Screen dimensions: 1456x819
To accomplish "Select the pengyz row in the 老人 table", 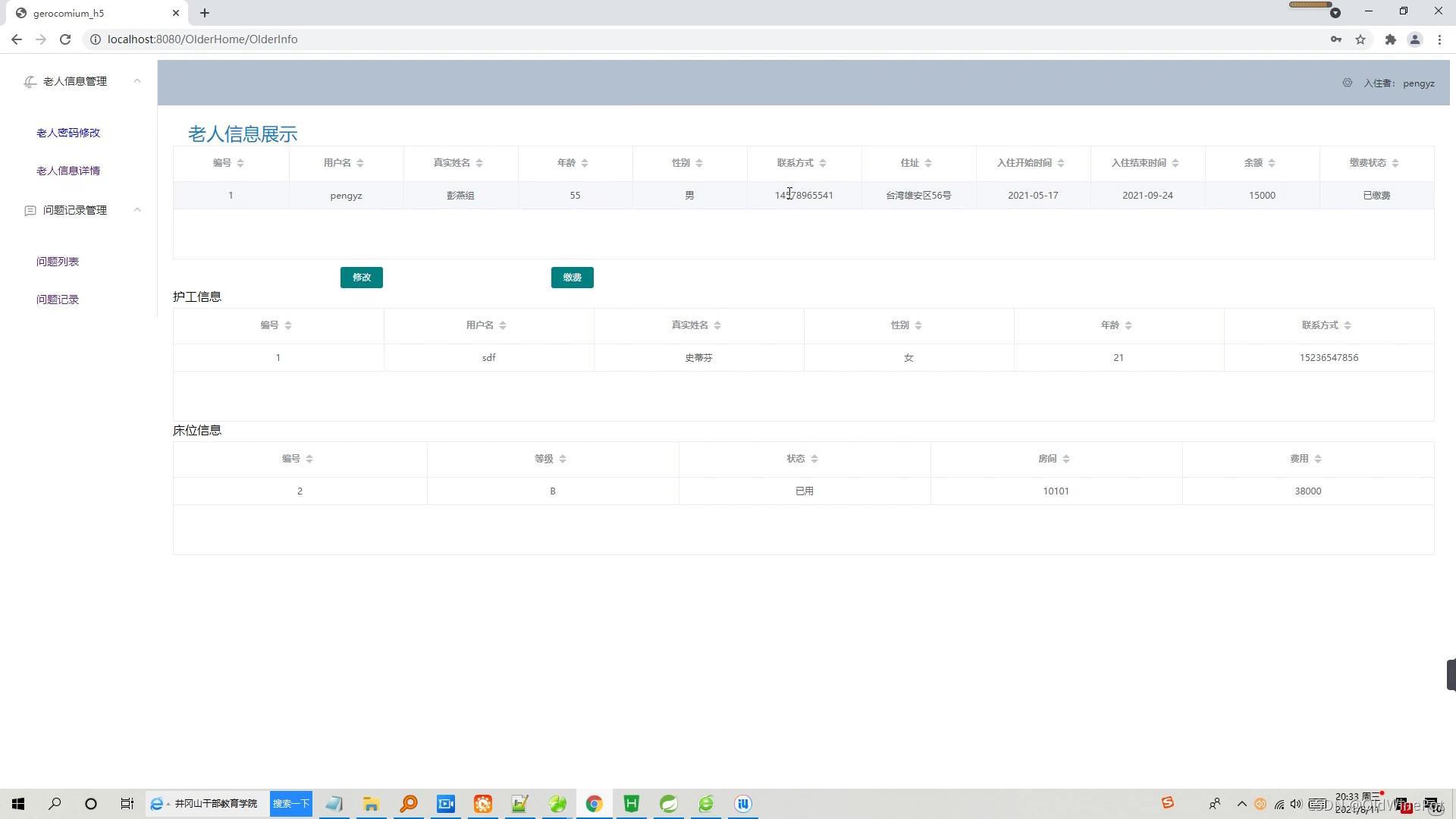I will [x=346, y=196].
